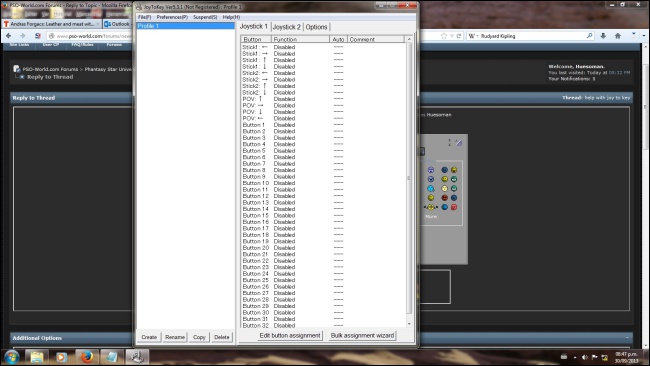
Task: Switch to the Joystick 2 tab
Action: pos(286,27)
